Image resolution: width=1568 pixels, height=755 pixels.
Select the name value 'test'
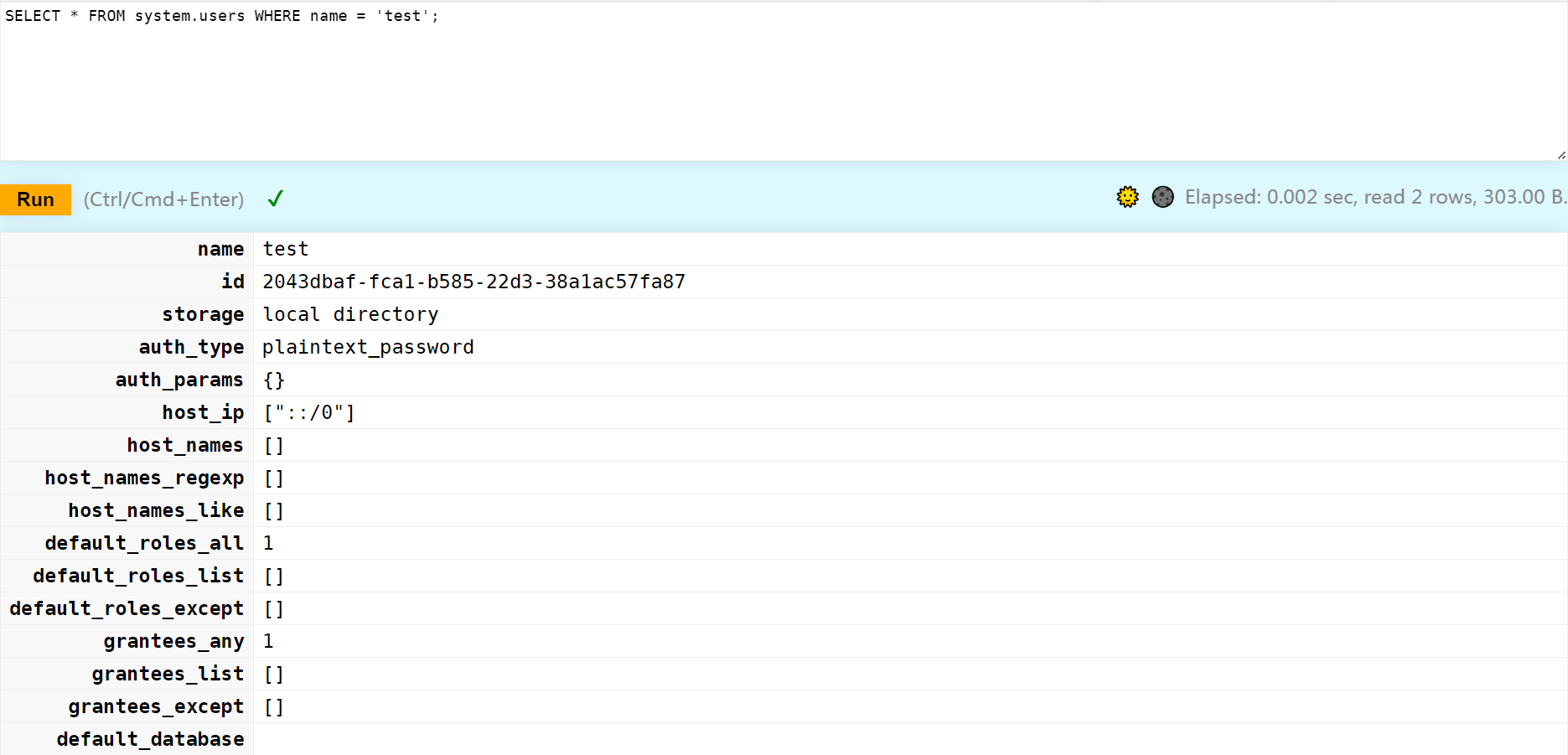[286, 249]
